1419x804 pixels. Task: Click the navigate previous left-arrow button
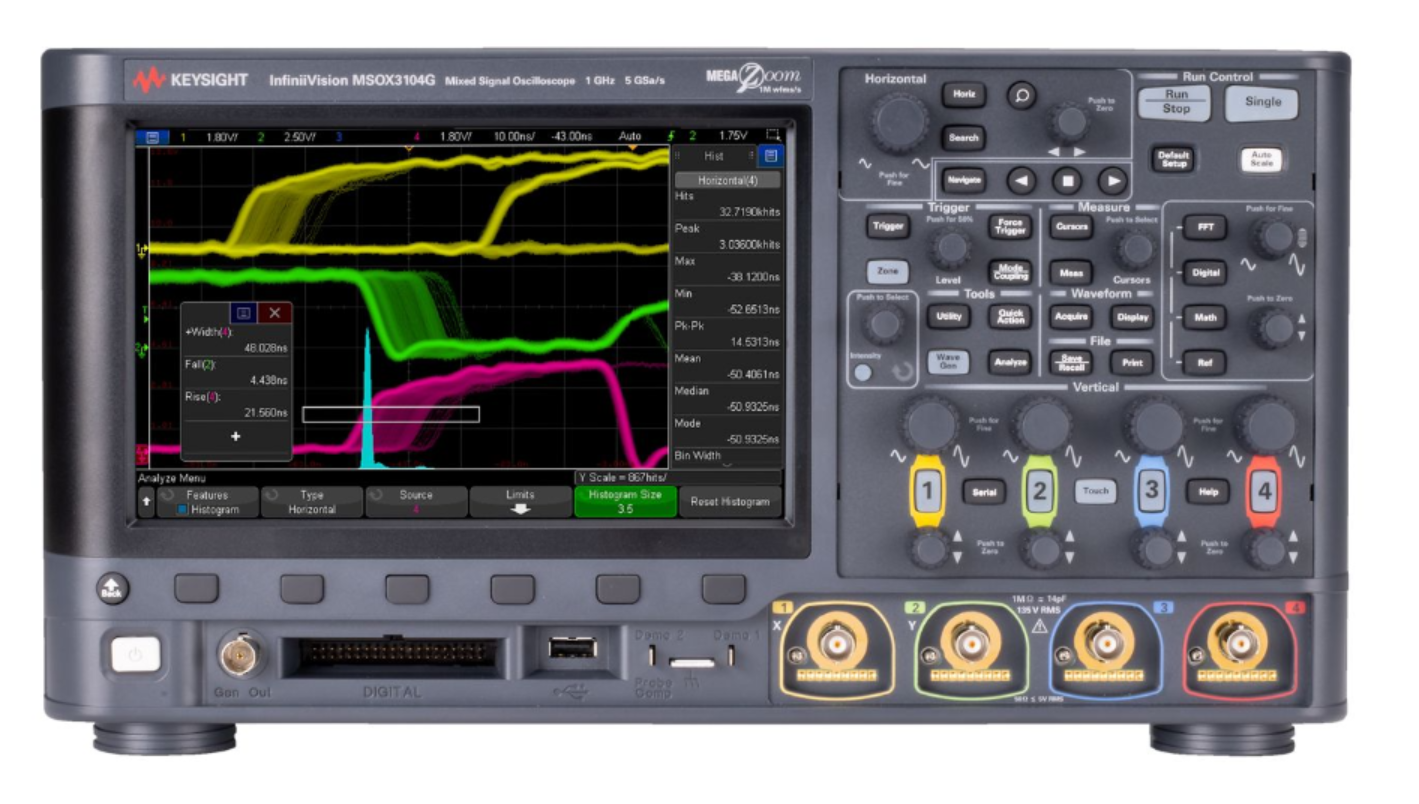[1020, 181]
